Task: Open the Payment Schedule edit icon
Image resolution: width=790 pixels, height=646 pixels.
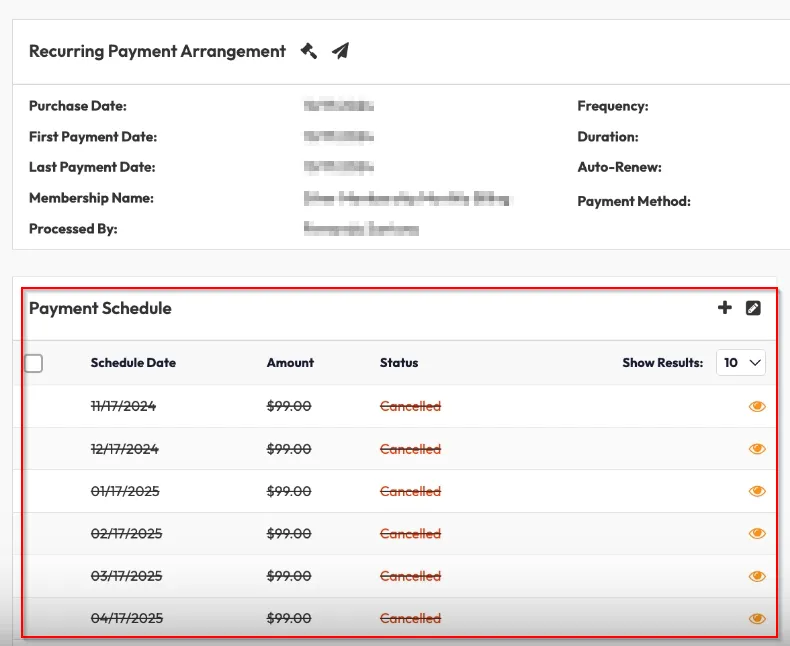Action: pos(754,308)
